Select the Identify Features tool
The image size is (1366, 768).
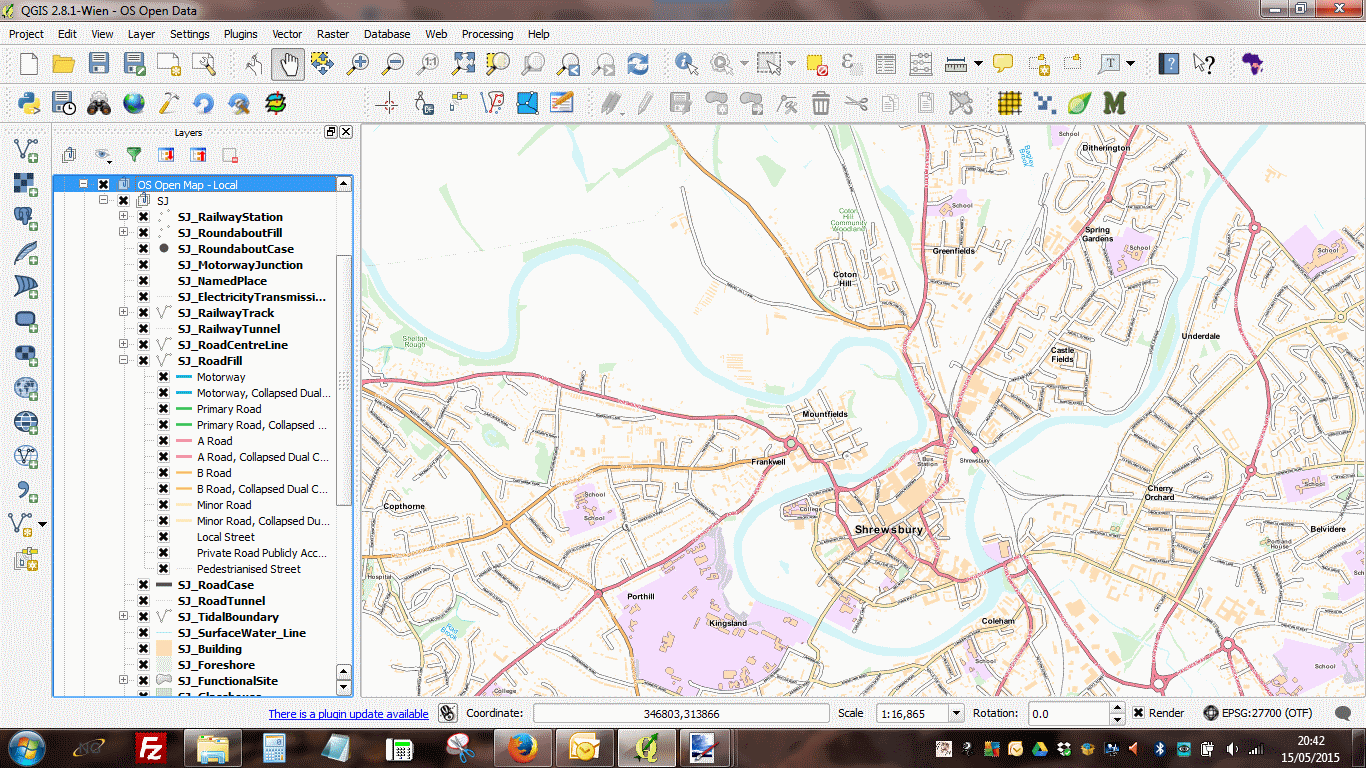pyautogui.click(x=686, y=64)
